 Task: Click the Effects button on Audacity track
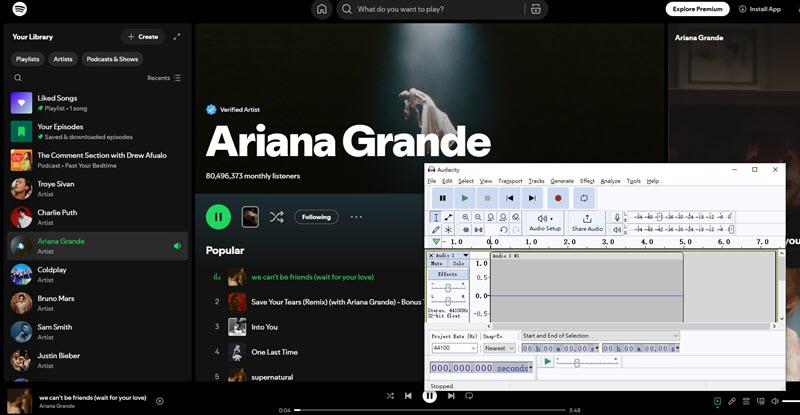pyautogui.click(x=447, y=274)
